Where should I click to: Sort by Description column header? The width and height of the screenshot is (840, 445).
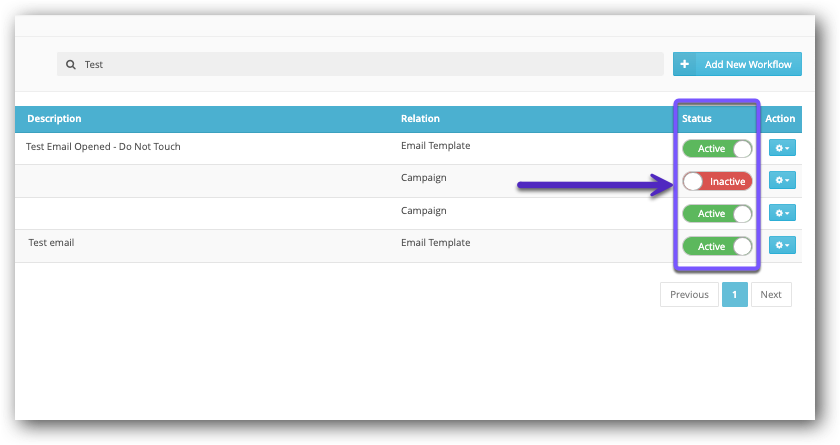point(54,118)
